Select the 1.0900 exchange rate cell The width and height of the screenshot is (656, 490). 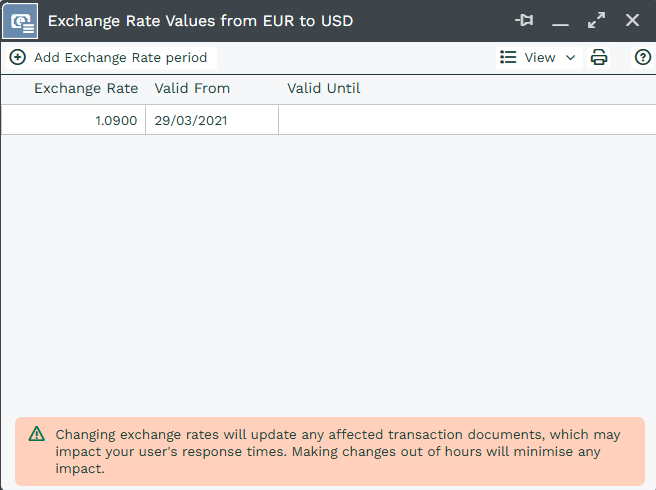[x=74, y=121]
